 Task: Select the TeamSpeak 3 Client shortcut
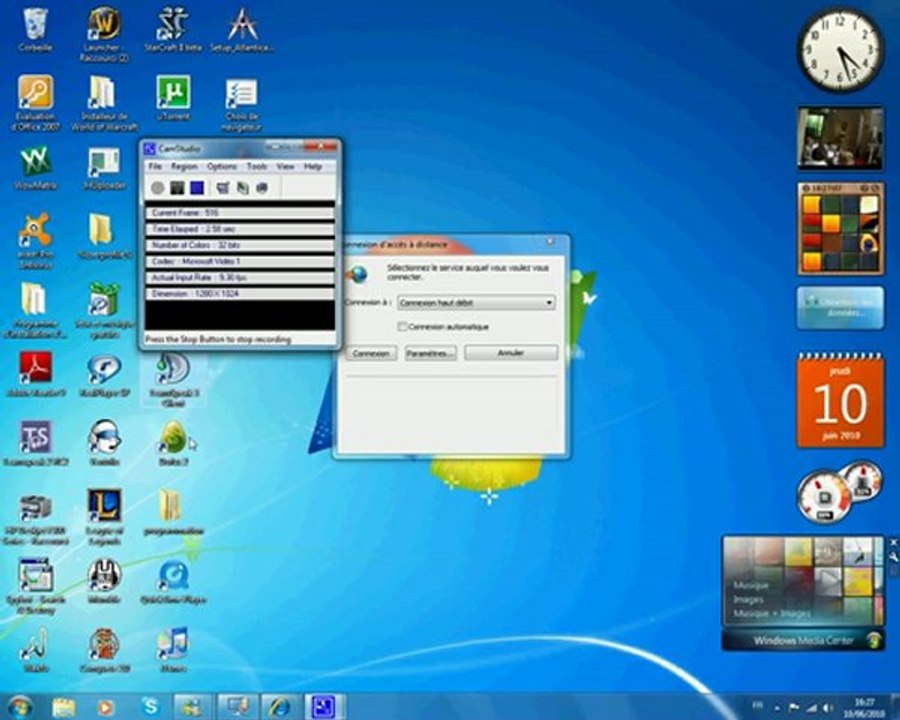pyautogui.click(x=173, y=380)
